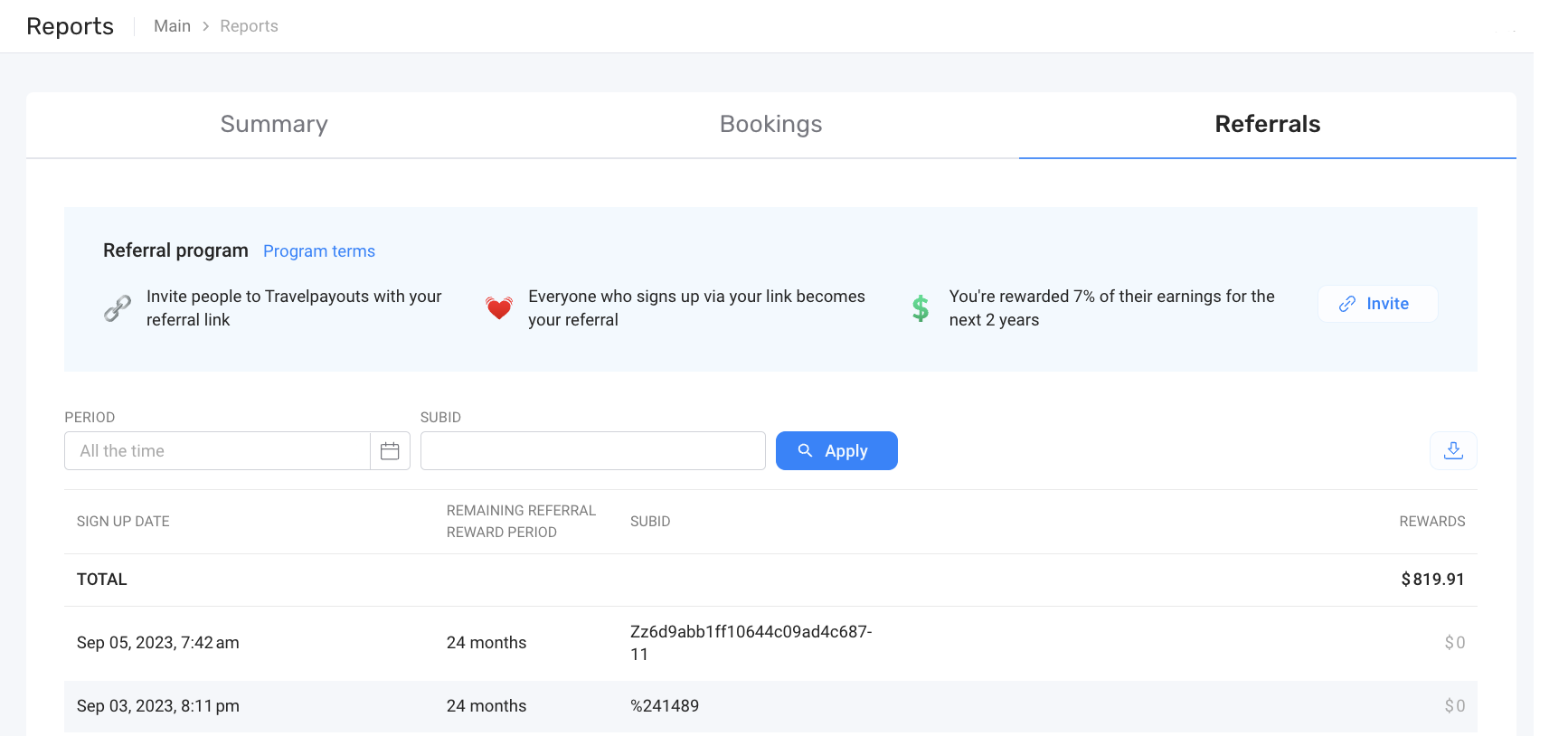Click the green dollar sign icon
Viewport: 1568px width, 736px height.
point(921,308)
